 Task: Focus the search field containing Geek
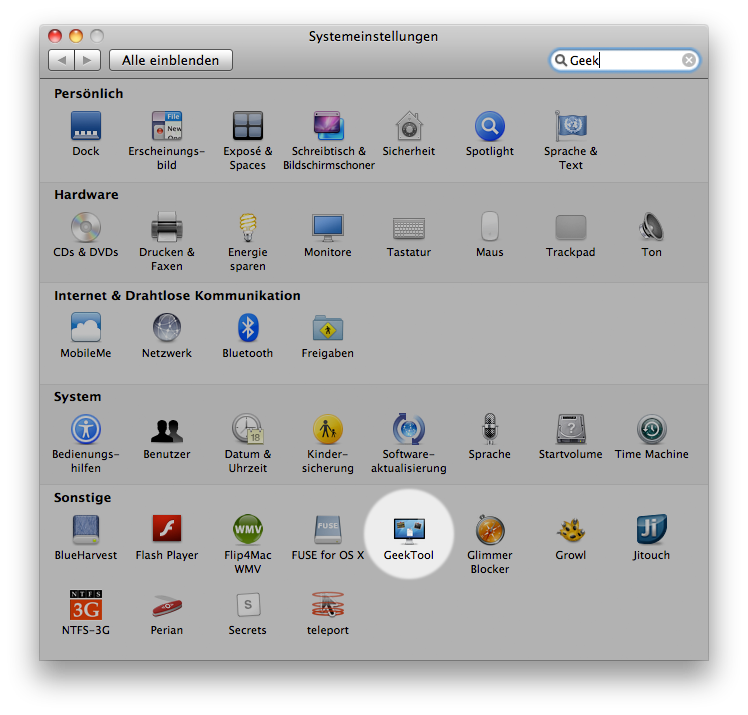(624, 60)
